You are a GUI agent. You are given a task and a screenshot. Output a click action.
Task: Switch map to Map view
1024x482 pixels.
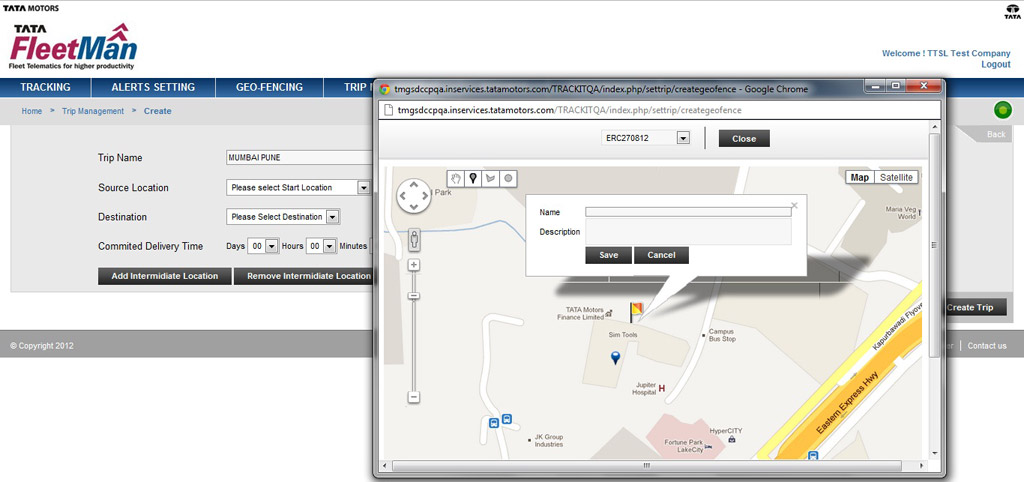[x=859, y=178]
